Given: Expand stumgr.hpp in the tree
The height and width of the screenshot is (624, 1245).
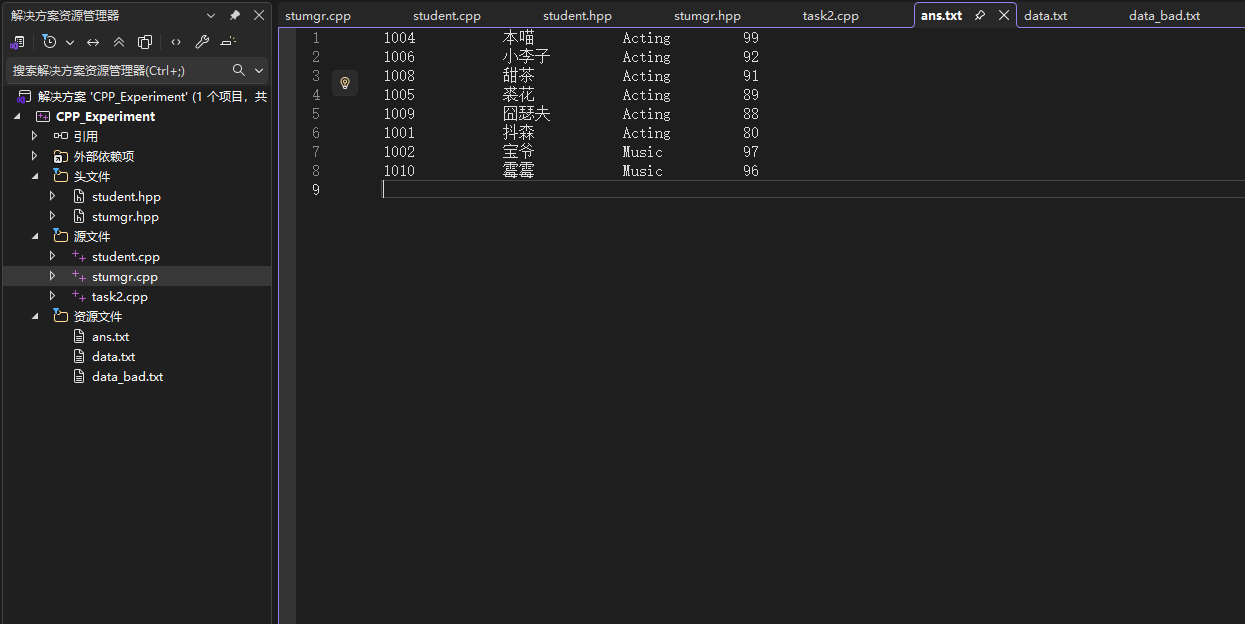Looking at the screenshot, I should [53, 216].
